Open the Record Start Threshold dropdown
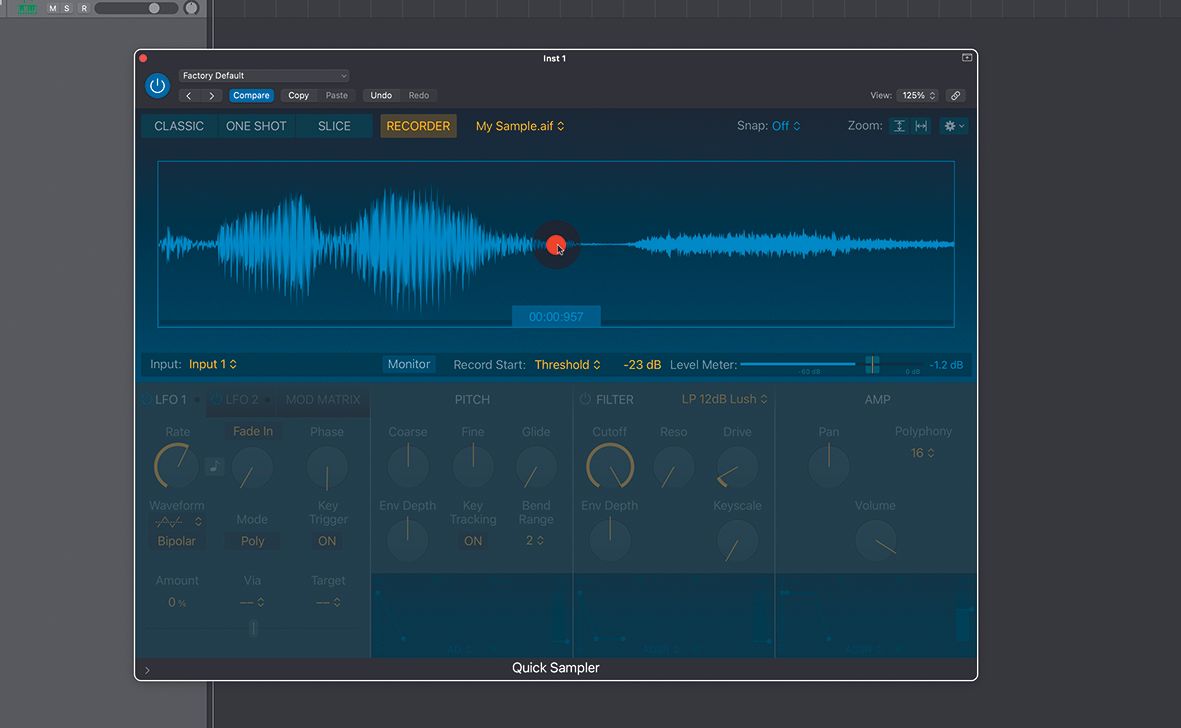 pyautogui.click(x=567, y=365)
